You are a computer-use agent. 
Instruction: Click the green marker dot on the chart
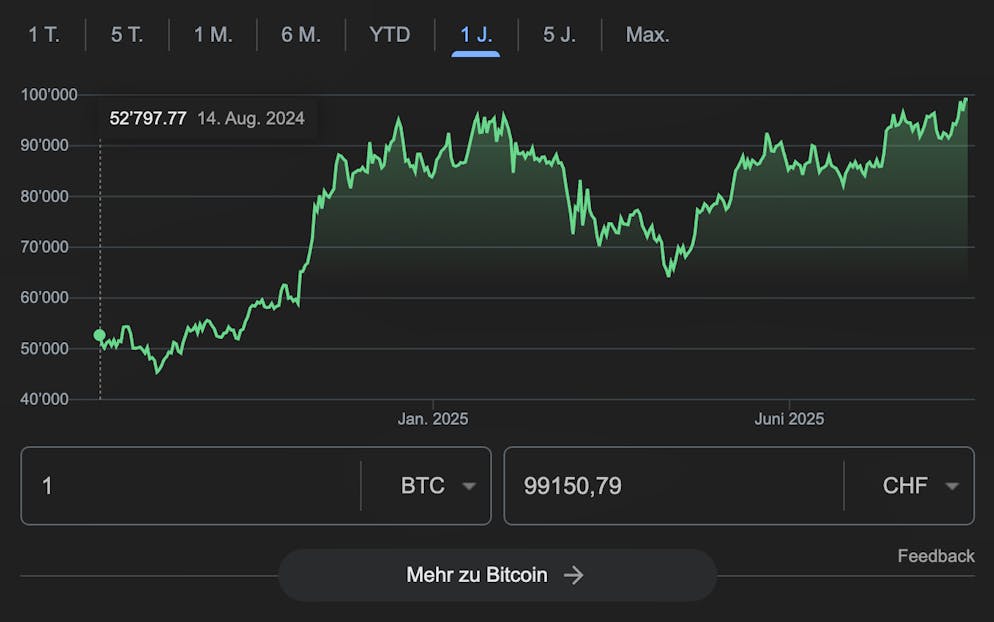[99, 335]
